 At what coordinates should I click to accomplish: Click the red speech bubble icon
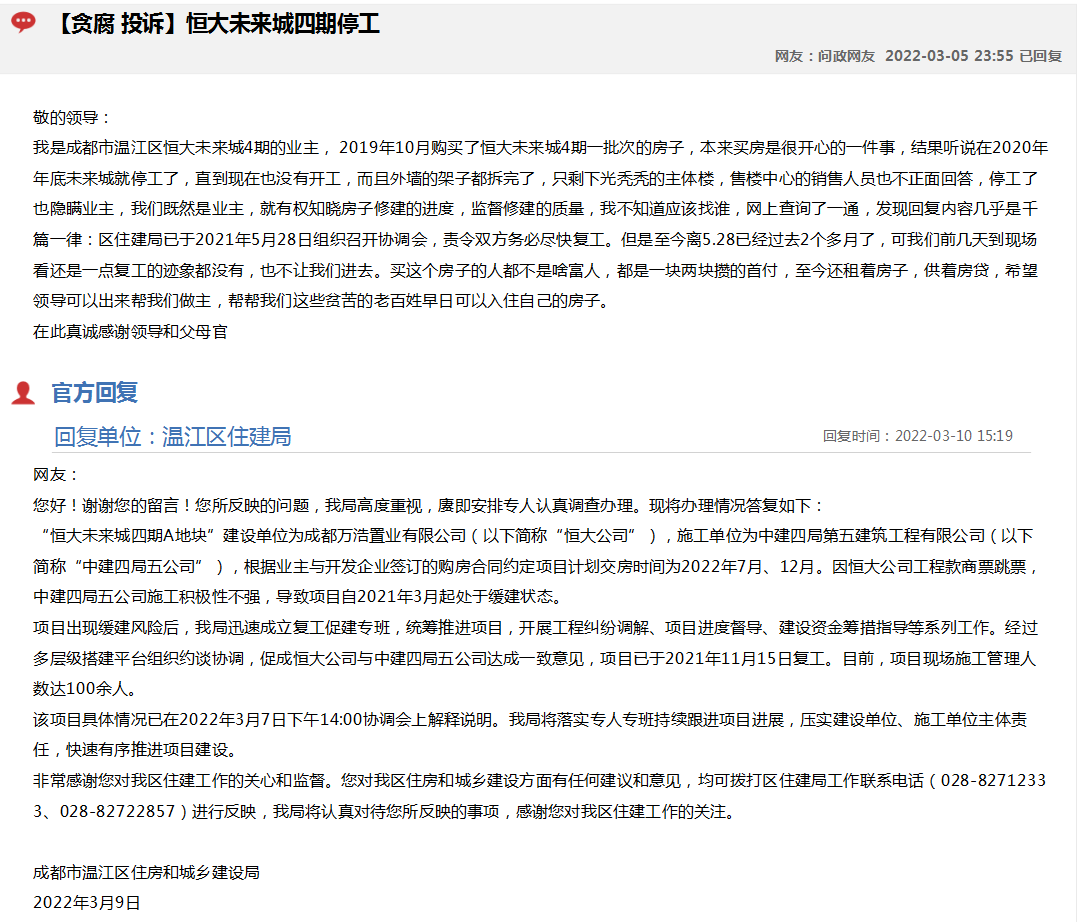[x=23, y=22]
